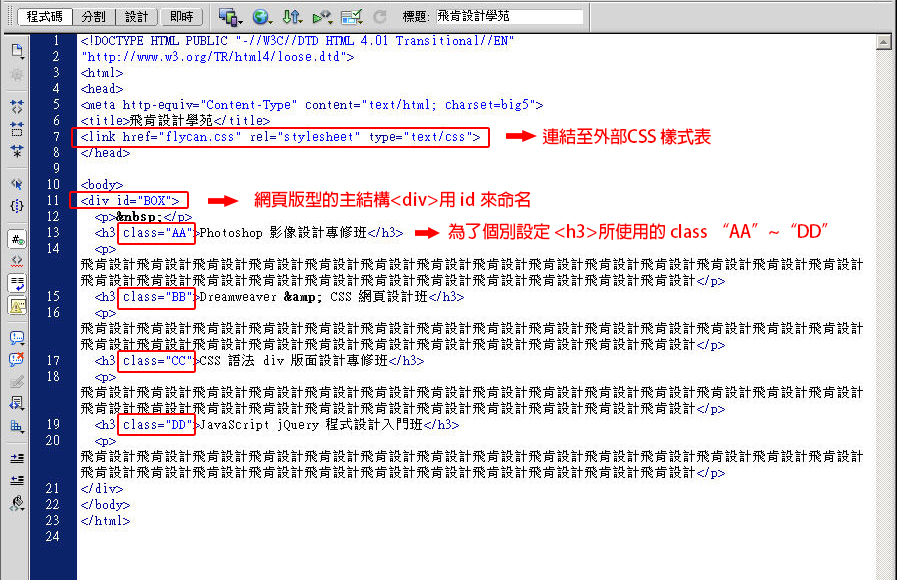Expand all collapsed code icon
This screenshot has width=897, height=580.
click(x=17, y=151)
